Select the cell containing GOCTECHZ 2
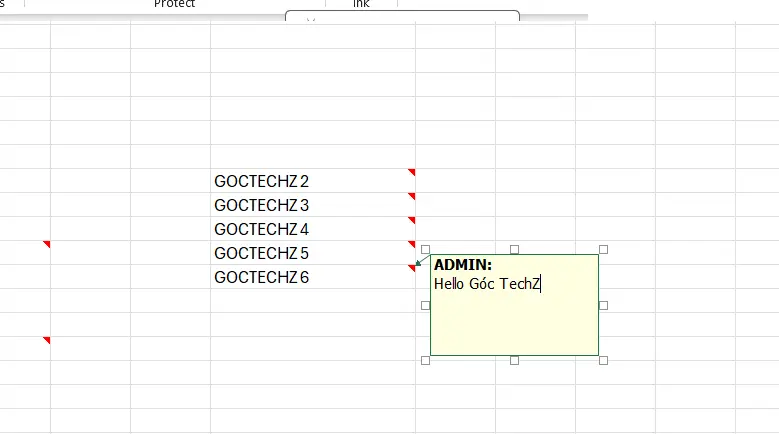This screenshot has height=434, width=779. click(313, 181)
